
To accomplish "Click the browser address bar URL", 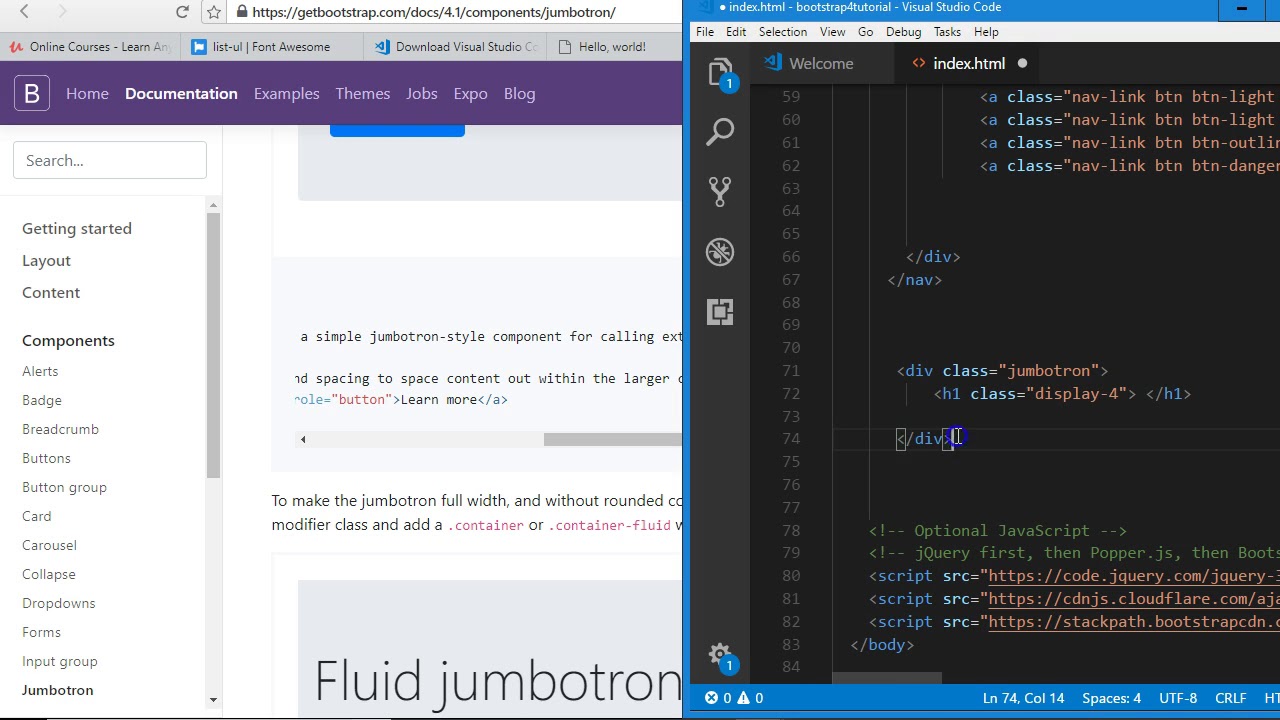I will 434,12.
